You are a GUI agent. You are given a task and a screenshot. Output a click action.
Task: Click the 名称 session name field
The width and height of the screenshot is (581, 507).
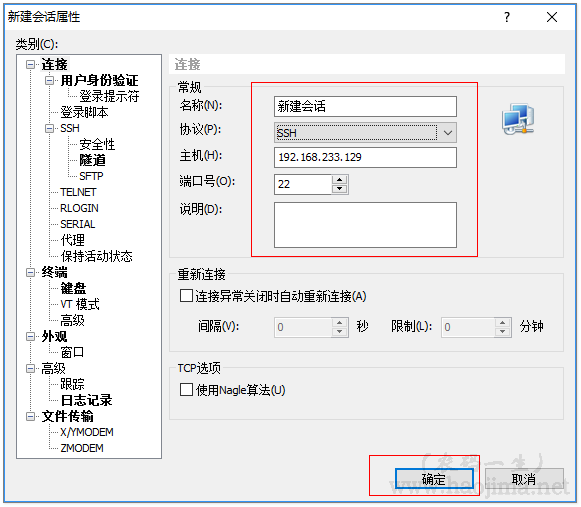pyautogui.click(x=365, y=106)
